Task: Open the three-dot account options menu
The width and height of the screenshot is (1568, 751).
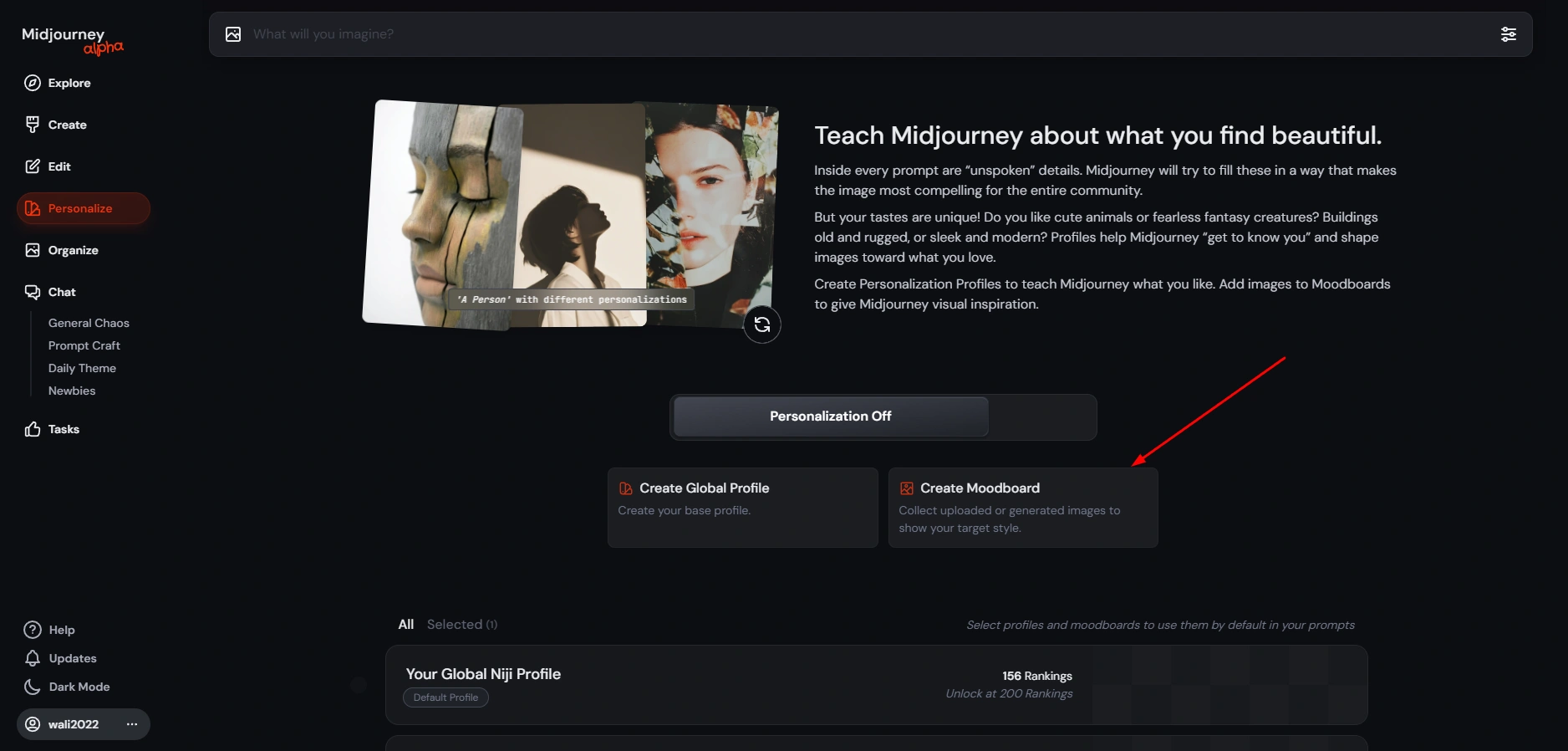Action: (132, 724)
